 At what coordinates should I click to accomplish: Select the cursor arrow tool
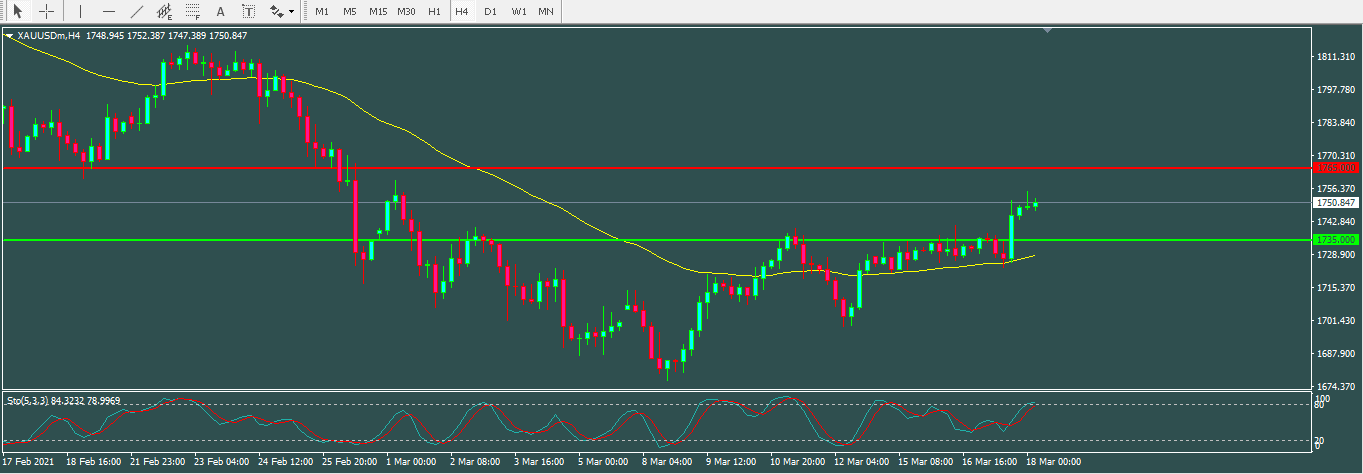pos(17,12)
